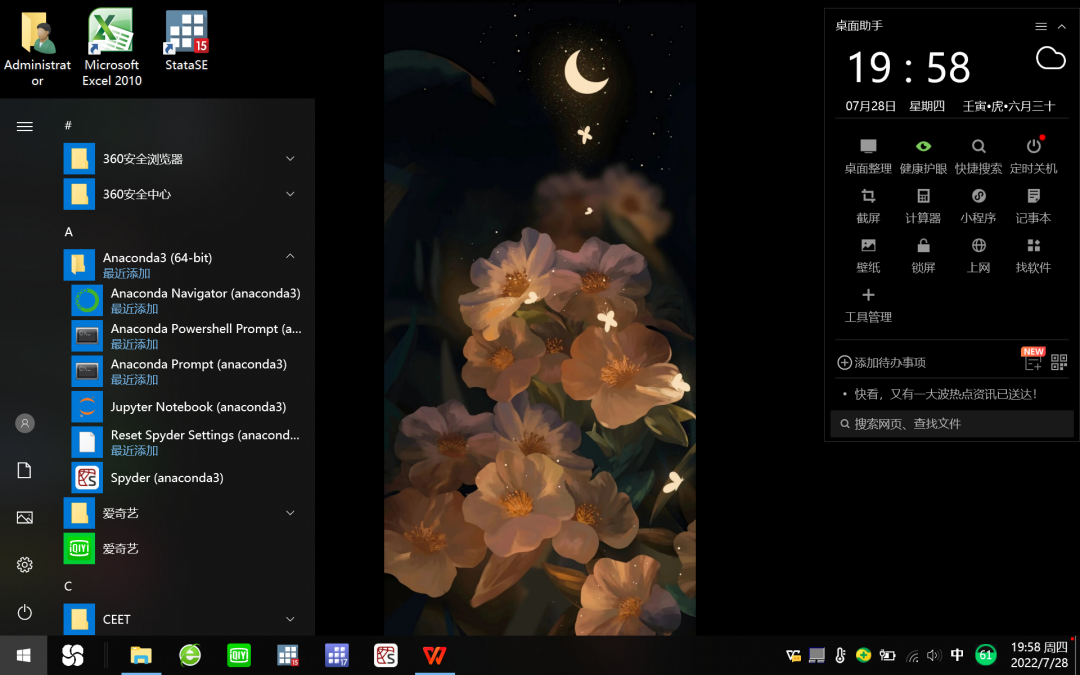Open battery status tray icon
Image resolution: width=1080 pixels, height=675 pixels.
click(x=887, y=655)
